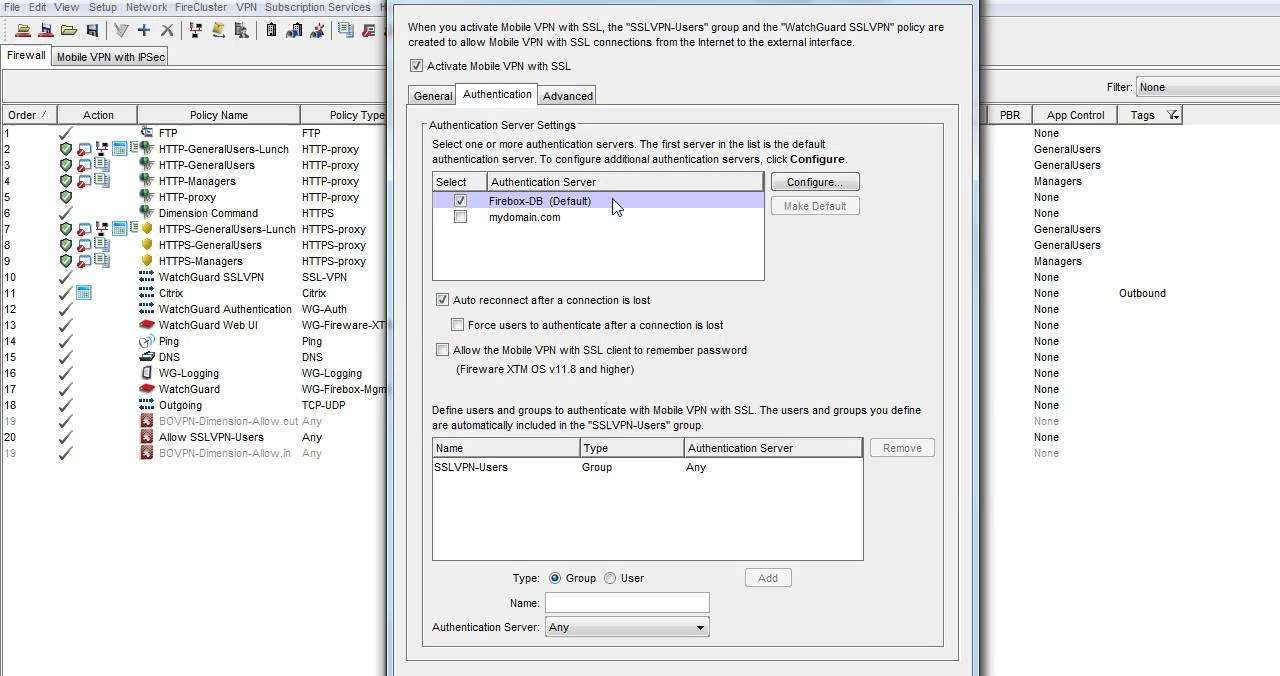Click the red WatchGuard Web UI policy icon

[x=147, y=325]
